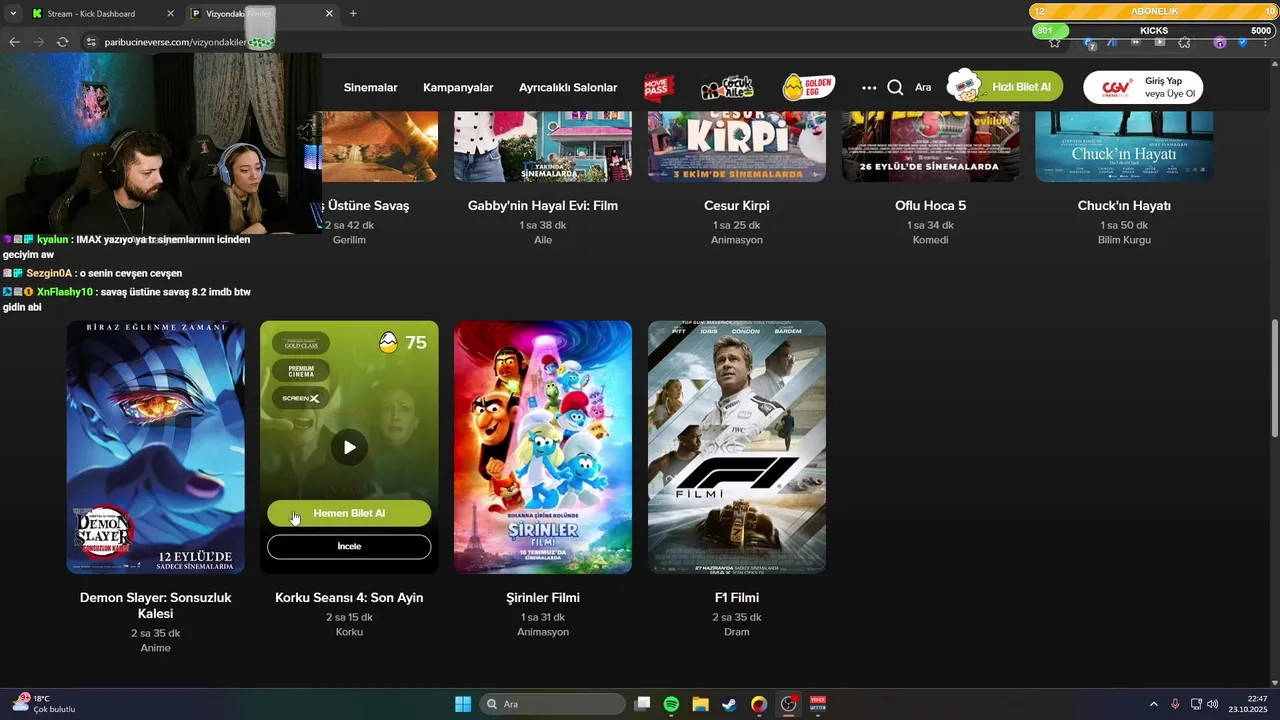1280x720 pixels.
Task: Click the Cesur Kirpi poster
Action: coord(737,146)
